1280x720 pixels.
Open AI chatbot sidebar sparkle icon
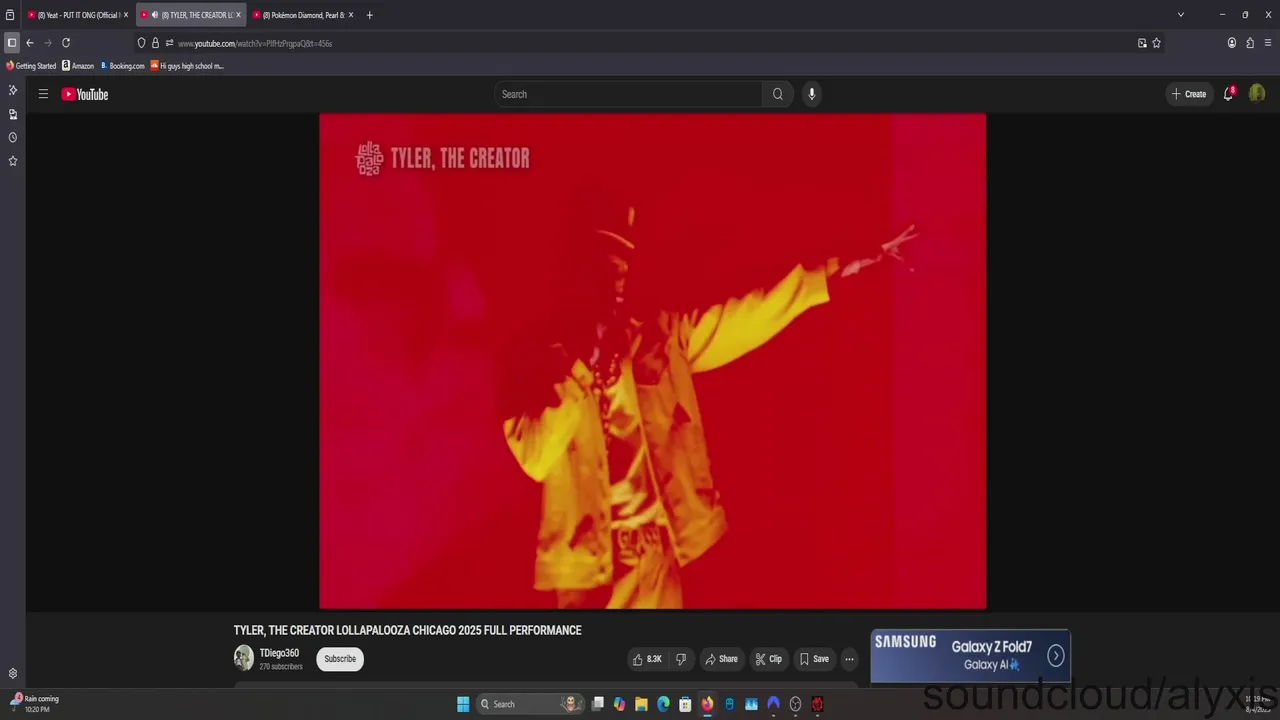coord(13,90)
